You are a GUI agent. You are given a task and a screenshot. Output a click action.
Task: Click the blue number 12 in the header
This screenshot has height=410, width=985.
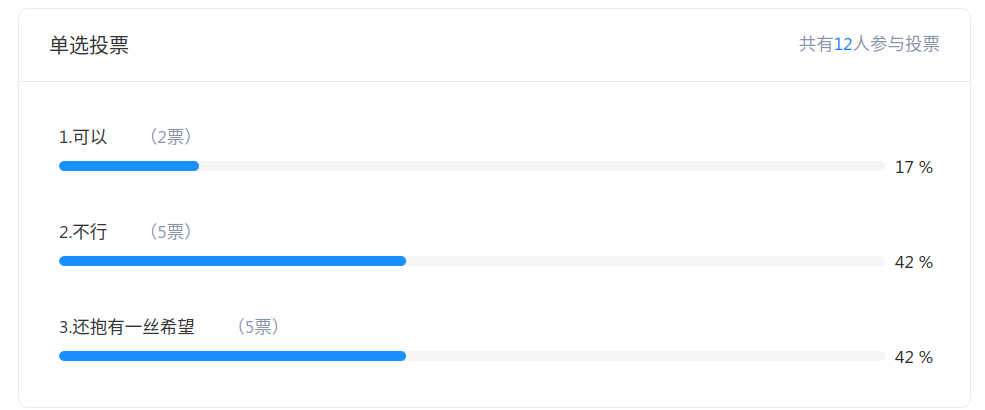[x=841, y=44]
